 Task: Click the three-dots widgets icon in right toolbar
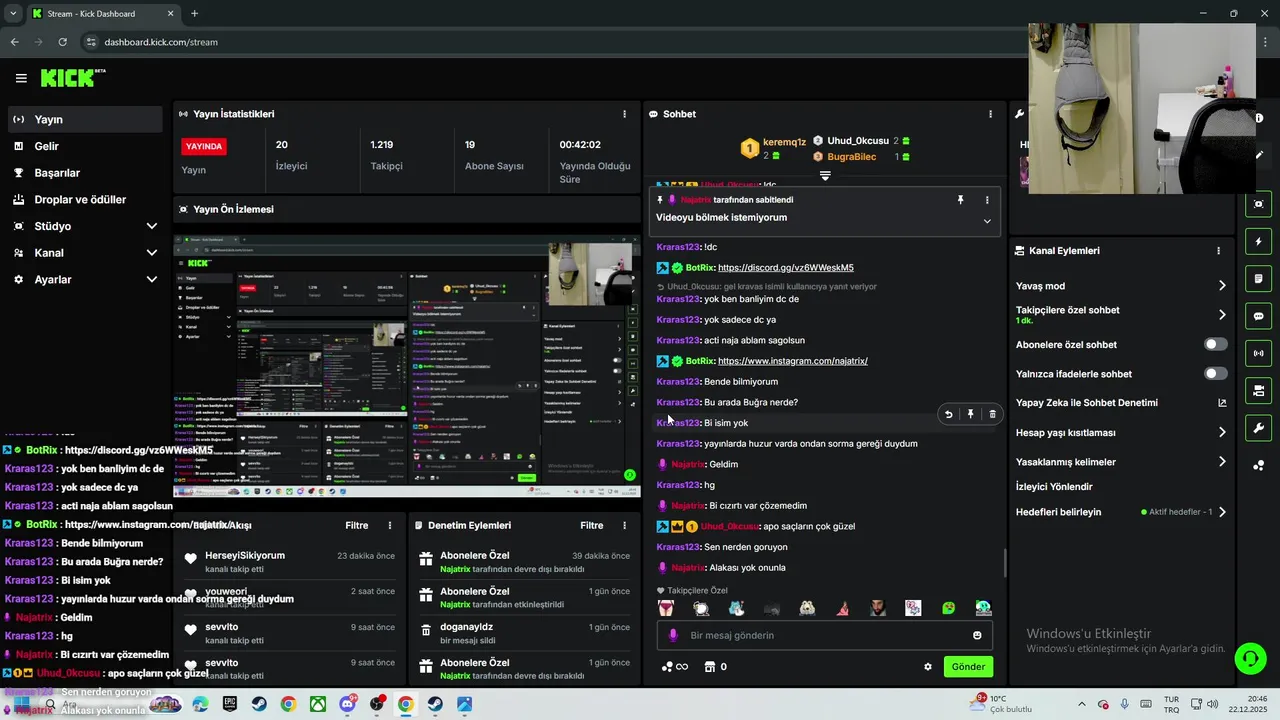pyautogui.click(x=1259, y=465)
